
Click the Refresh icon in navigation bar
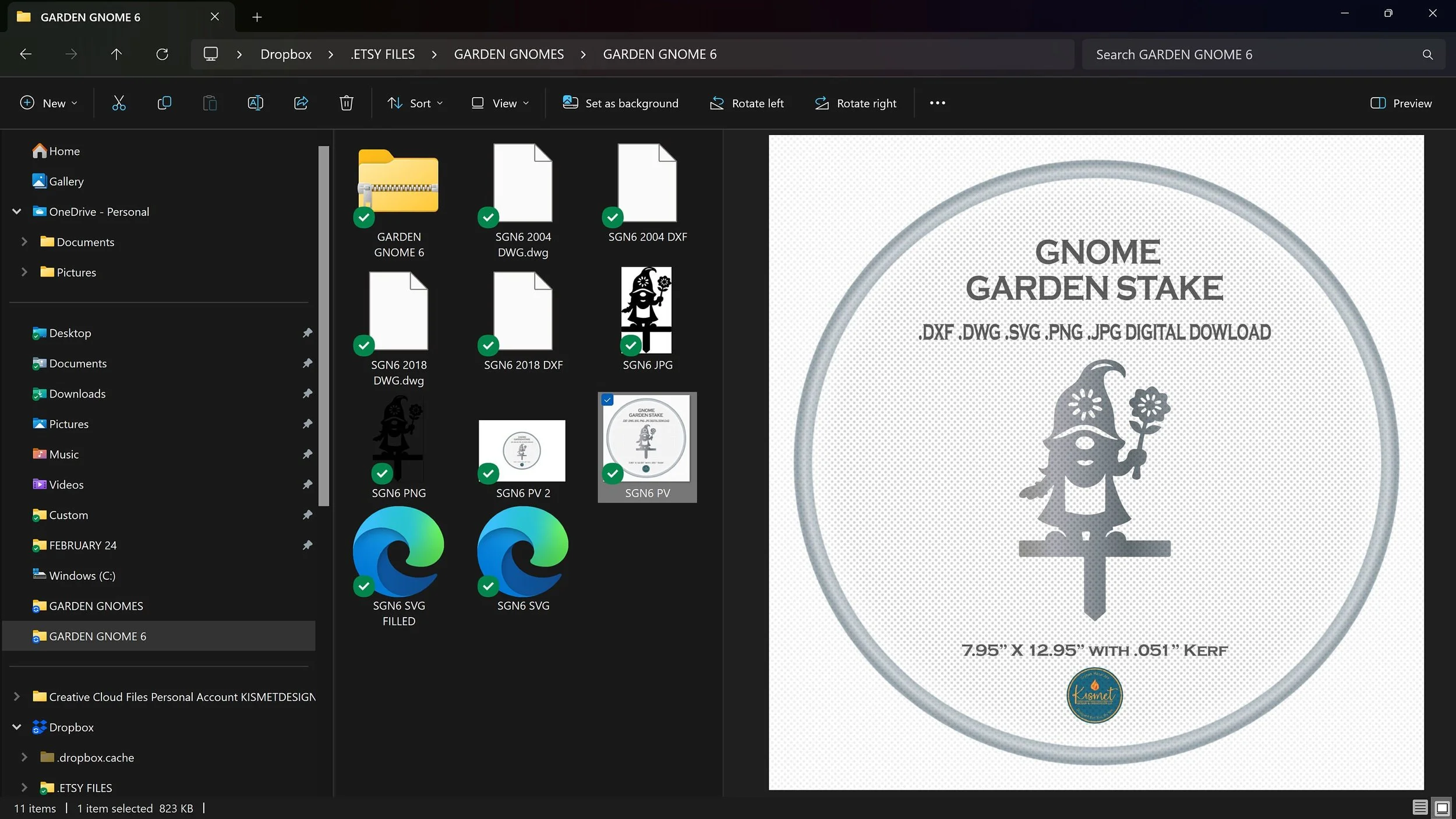(162, 54)
